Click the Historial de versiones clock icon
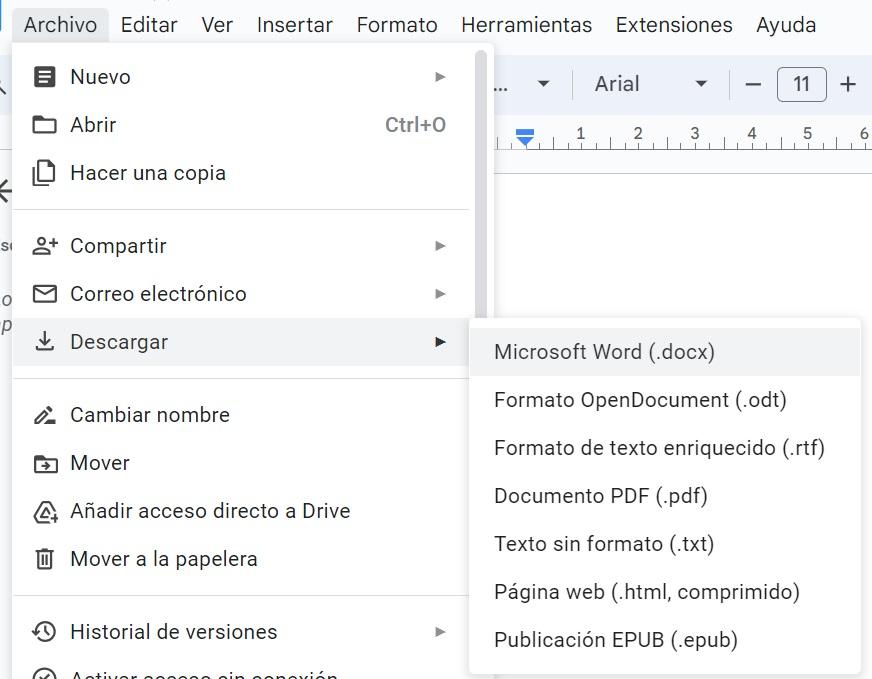 (x=44, y=631)
